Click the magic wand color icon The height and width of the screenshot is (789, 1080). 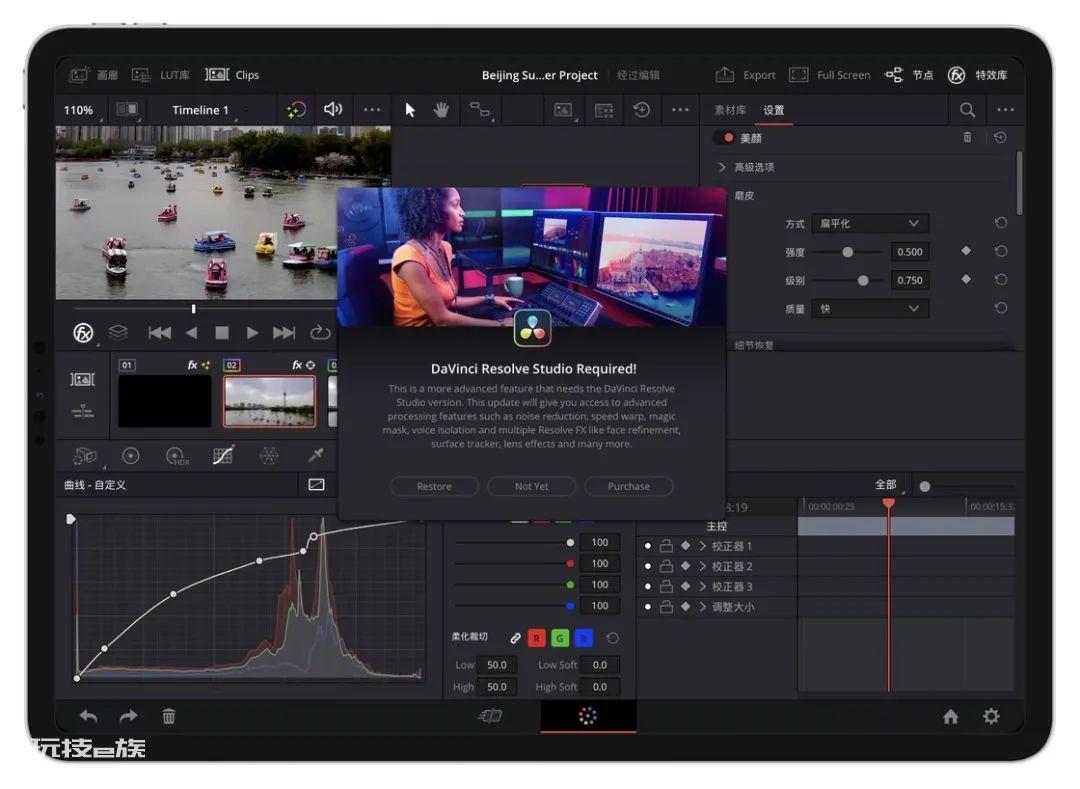coord(296,109)
